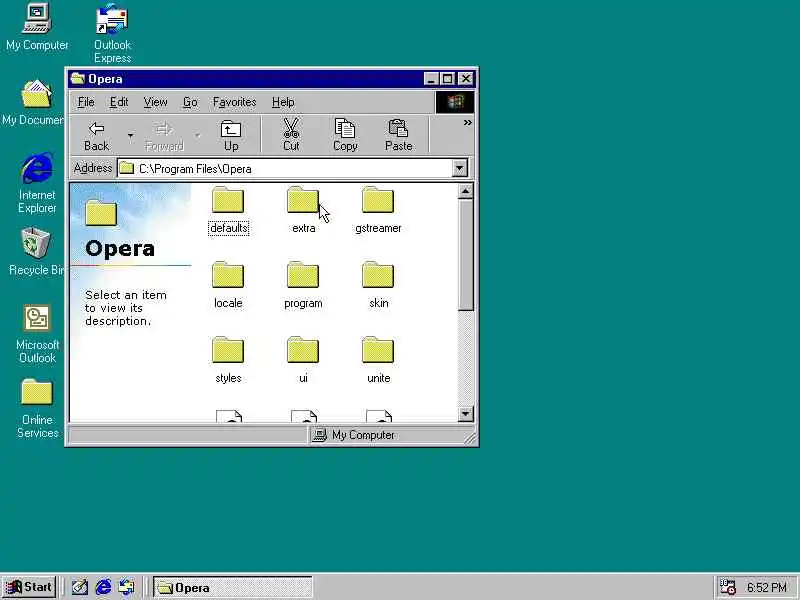Screen dimensions: 800x600
Task: Select the ui folder icon
Action: pyautogui.click(x=303, y=350)
